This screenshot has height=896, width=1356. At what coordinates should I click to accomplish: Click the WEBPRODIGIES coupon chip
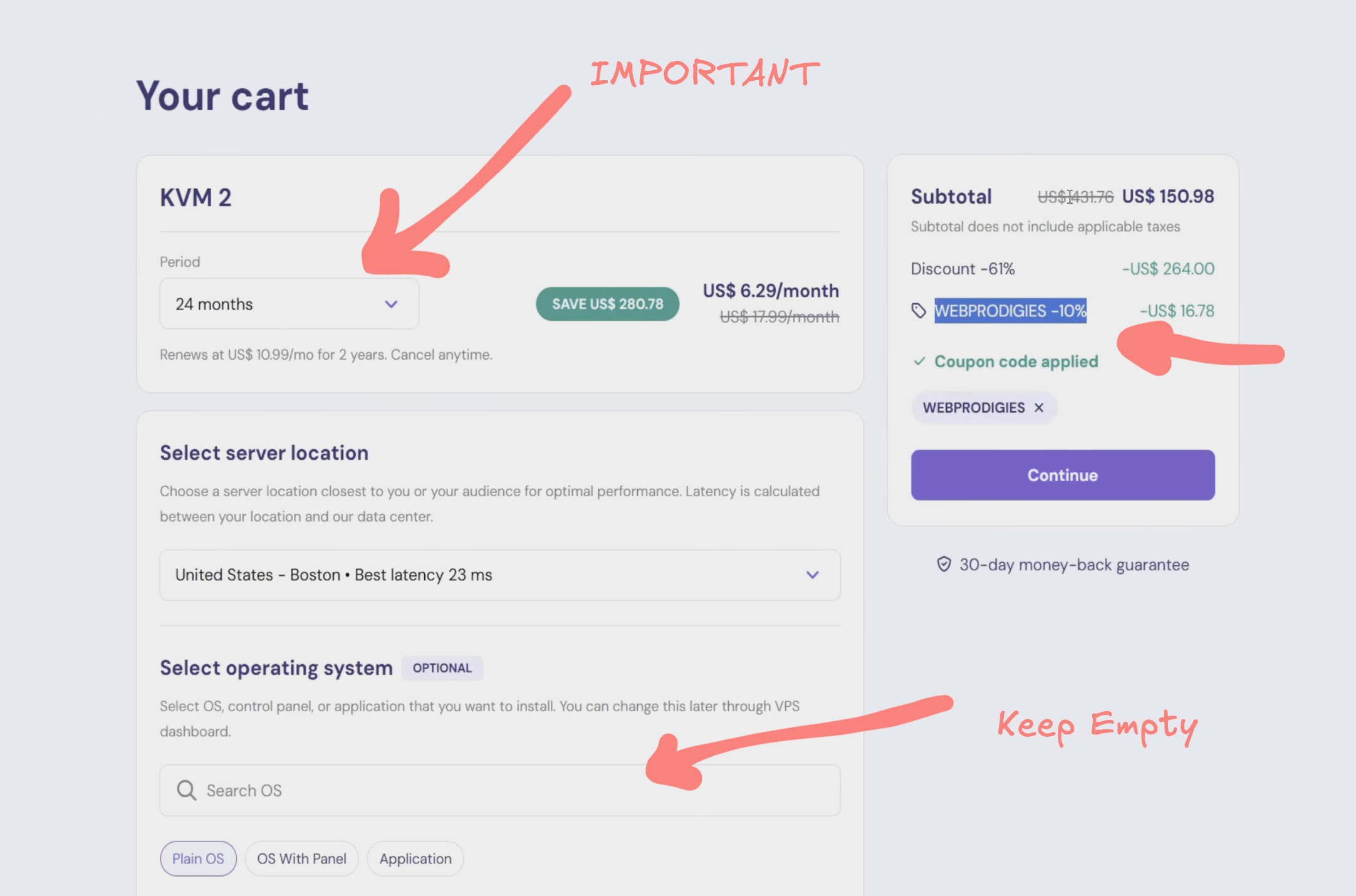(x=973, y=408)
